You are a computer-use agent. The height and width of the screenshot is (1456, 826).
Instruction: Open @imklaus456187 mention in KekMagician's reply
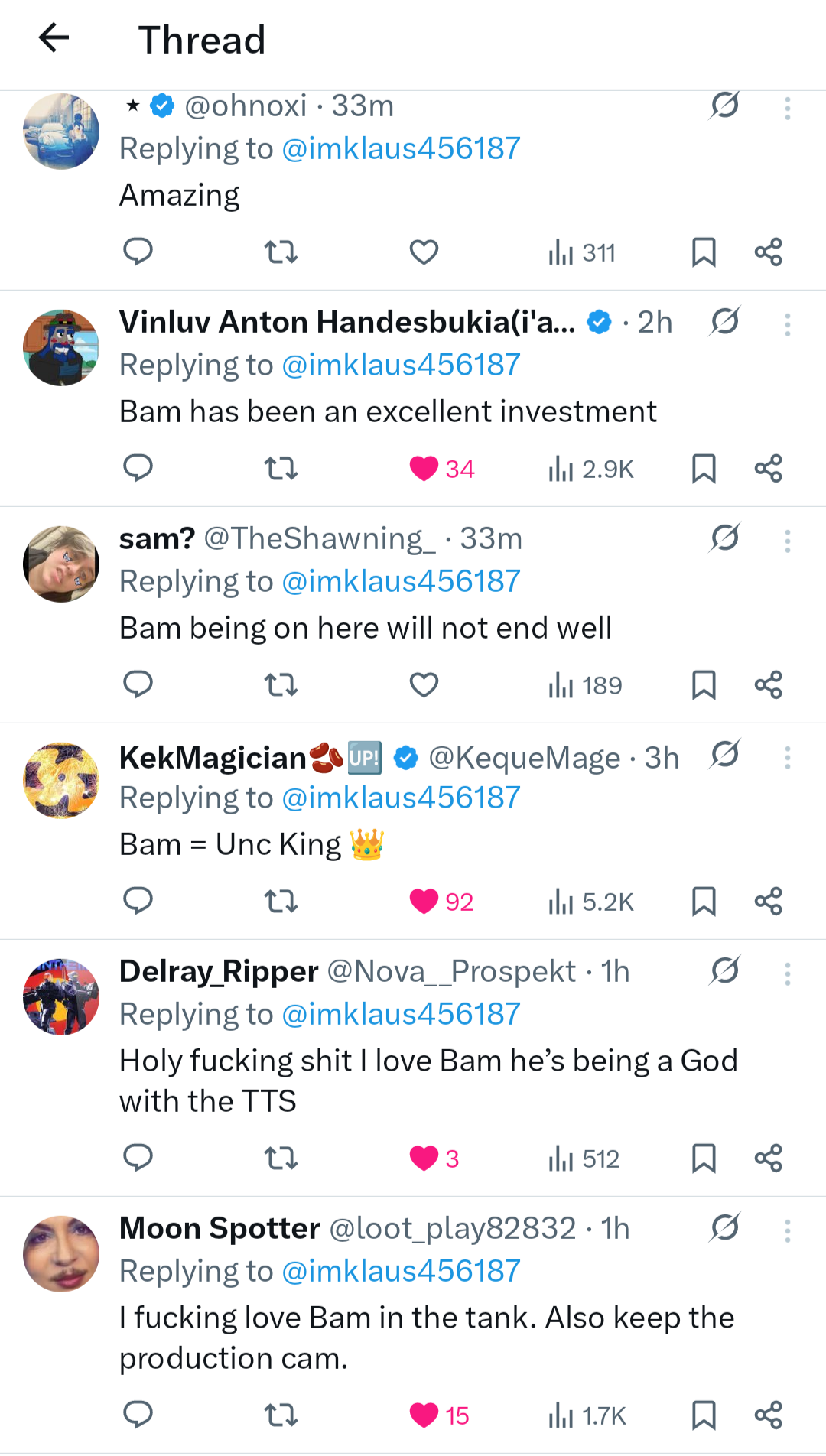(401, 798)
